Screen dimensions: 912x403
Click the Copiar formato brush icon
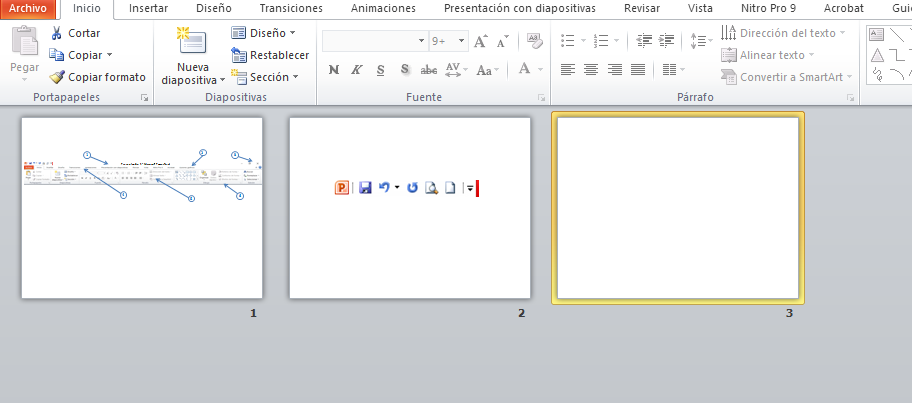[58, 77]
